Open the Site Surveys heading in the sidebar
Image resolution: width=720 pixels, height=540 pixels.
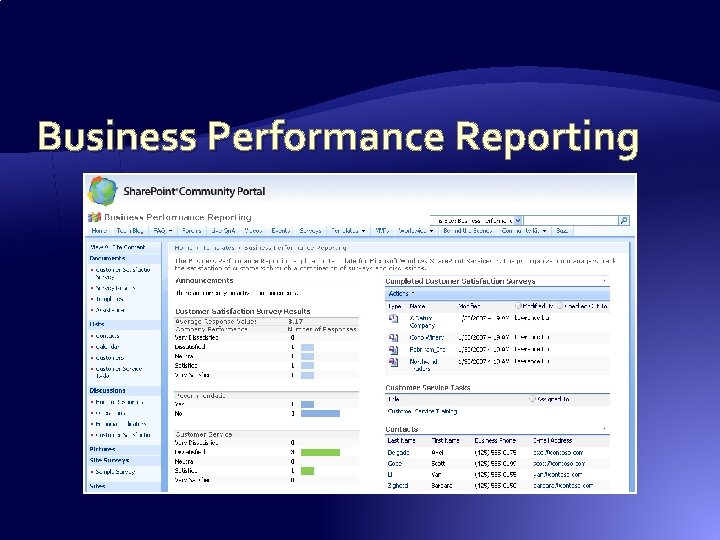coord(109,461)
